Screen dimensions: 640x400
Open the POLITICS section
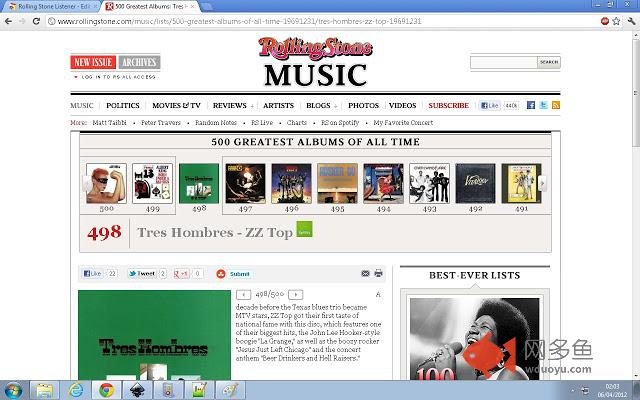[123, 105]
